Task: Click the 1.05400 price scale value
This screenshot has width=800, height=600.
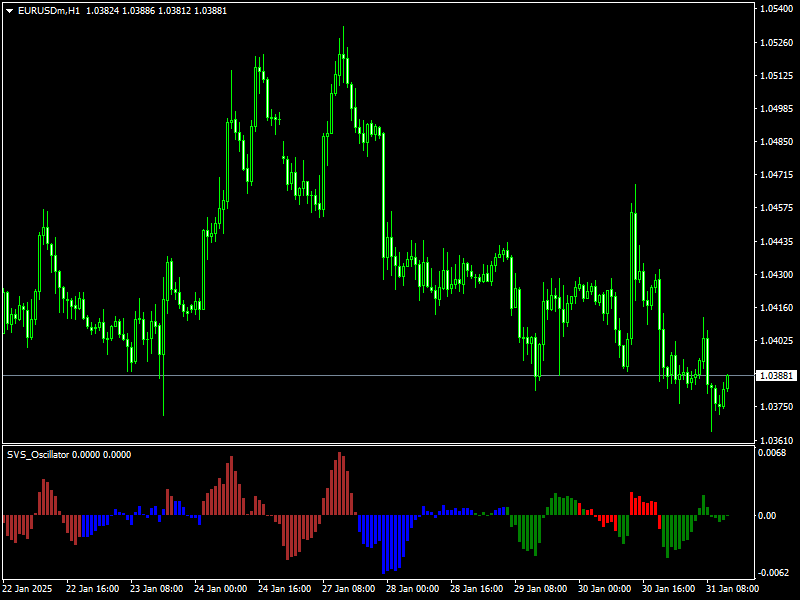Action: [x=777, y=9]
